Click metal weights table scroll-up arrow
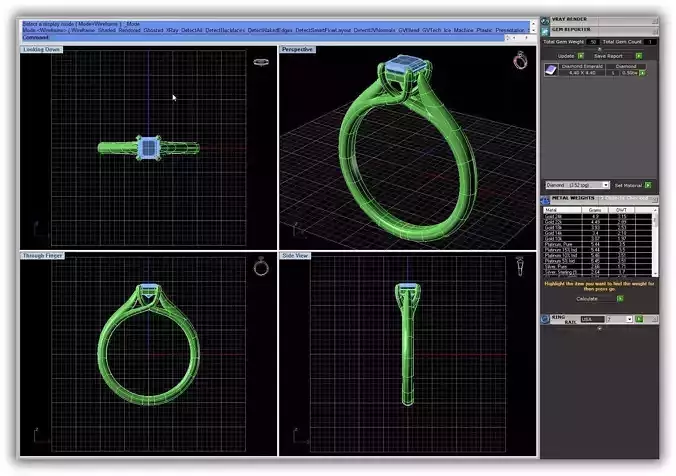The image size is (676, 476). 655,210
